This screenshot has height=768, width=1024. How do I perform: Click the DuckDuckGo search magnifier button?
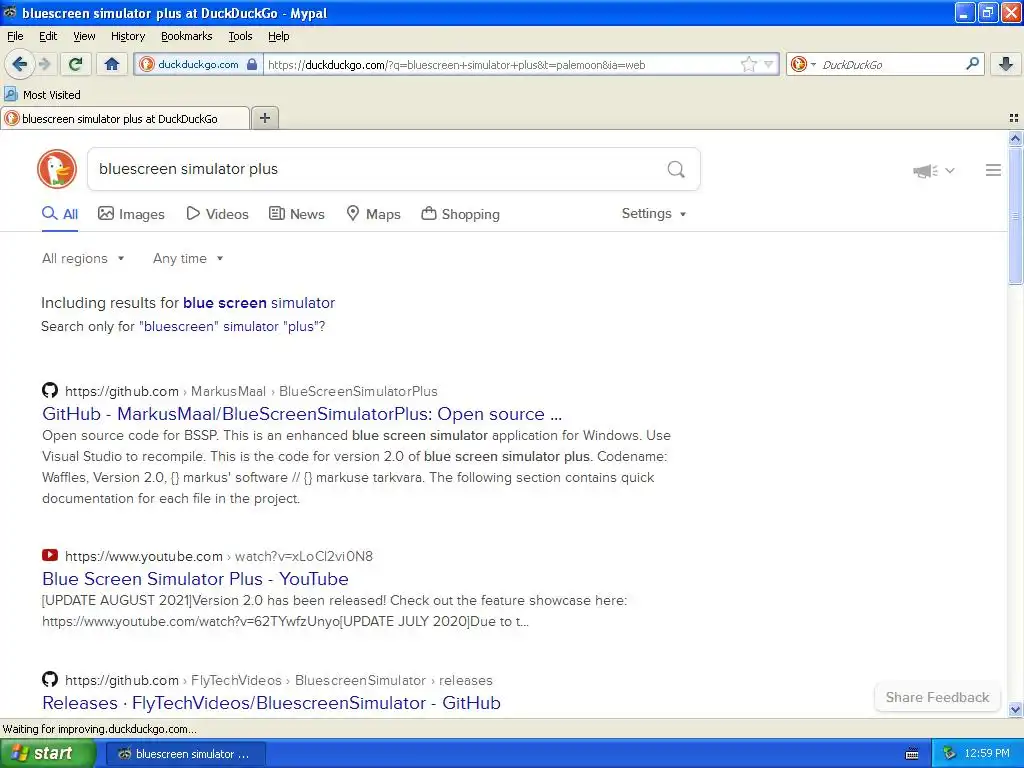pos(676,170)
